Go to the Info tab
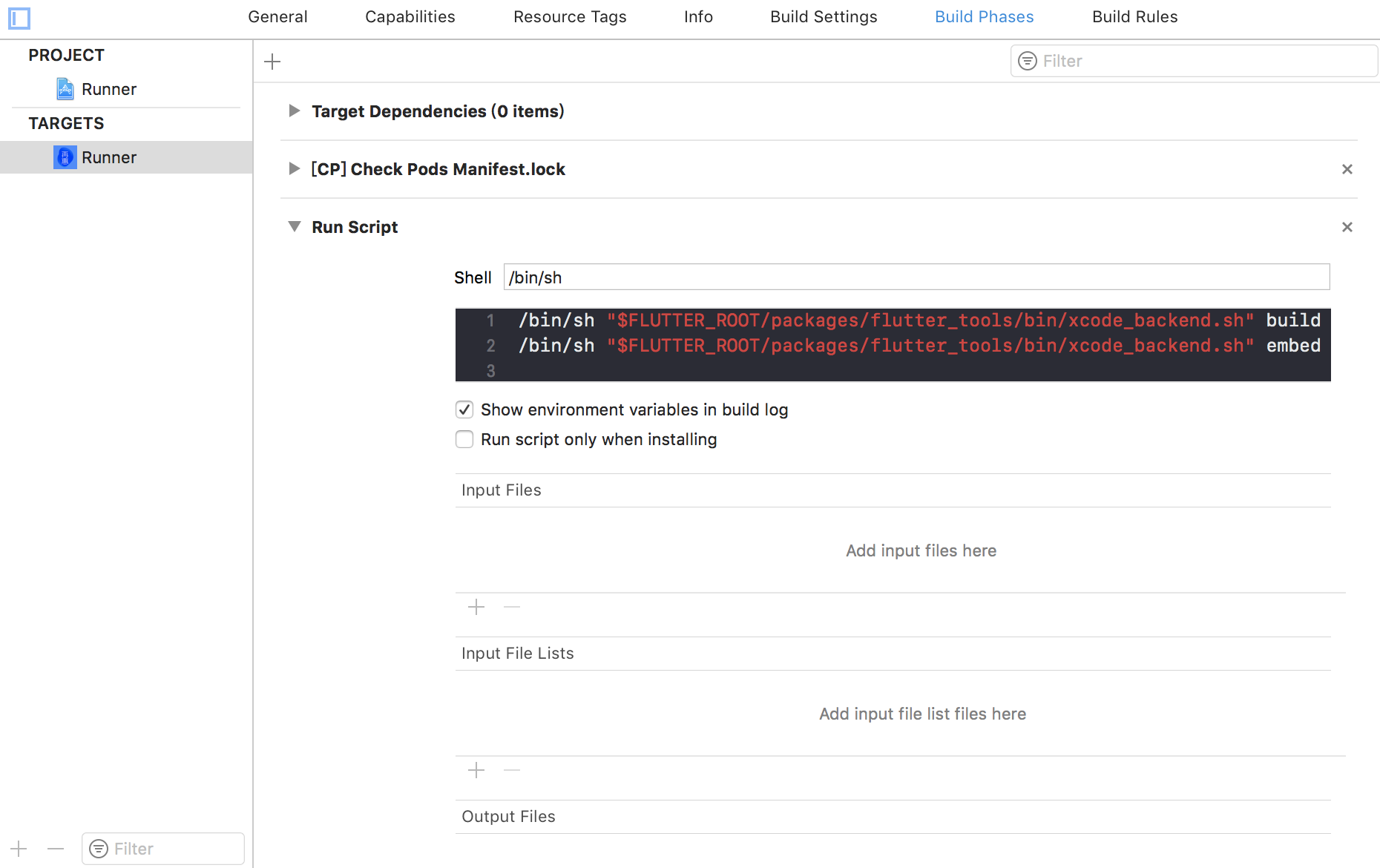This screenshot has height=868, width=1380. click(x=698, y=16)
